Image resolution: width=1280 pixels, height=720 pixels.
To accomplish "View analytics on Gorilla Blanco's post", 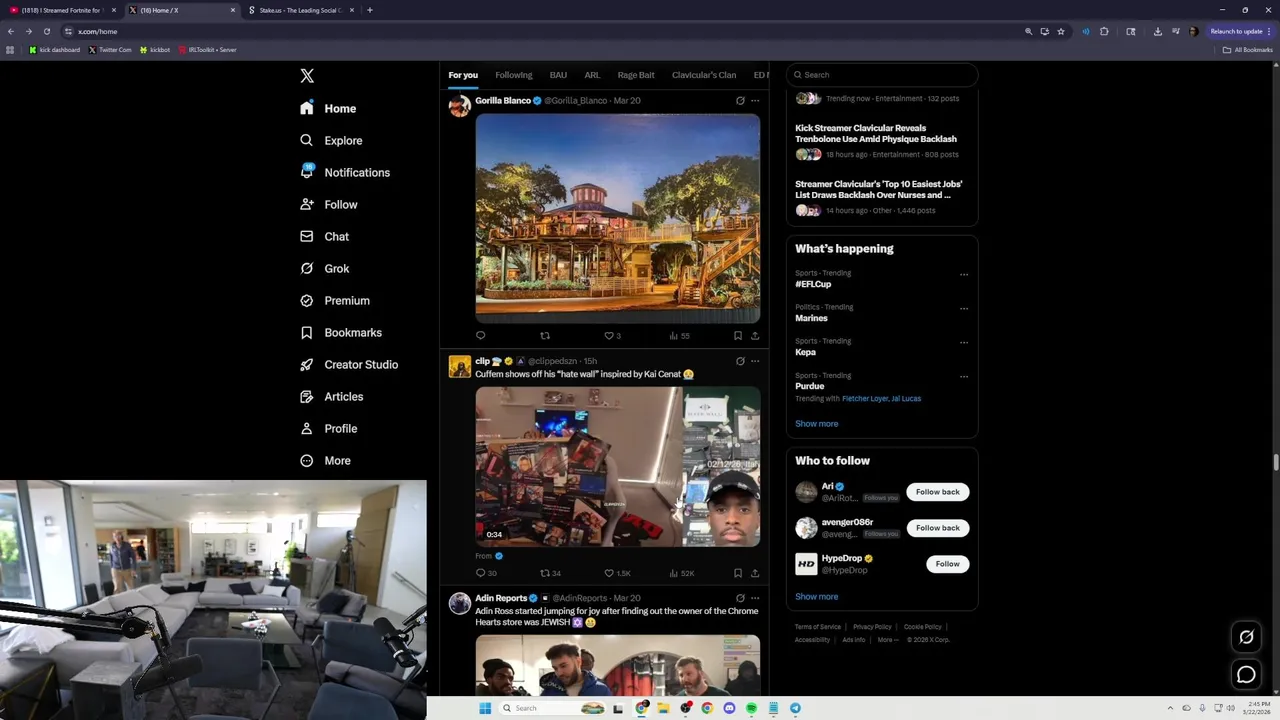I will coord(679,336).
